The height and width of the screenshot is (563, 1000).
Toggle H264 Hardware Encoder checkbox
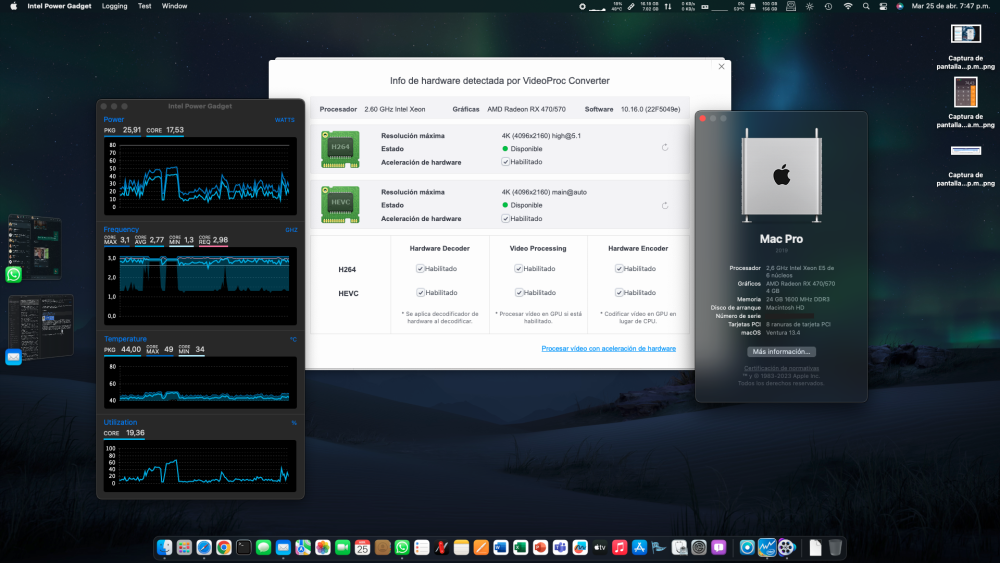tap(619, 268)
